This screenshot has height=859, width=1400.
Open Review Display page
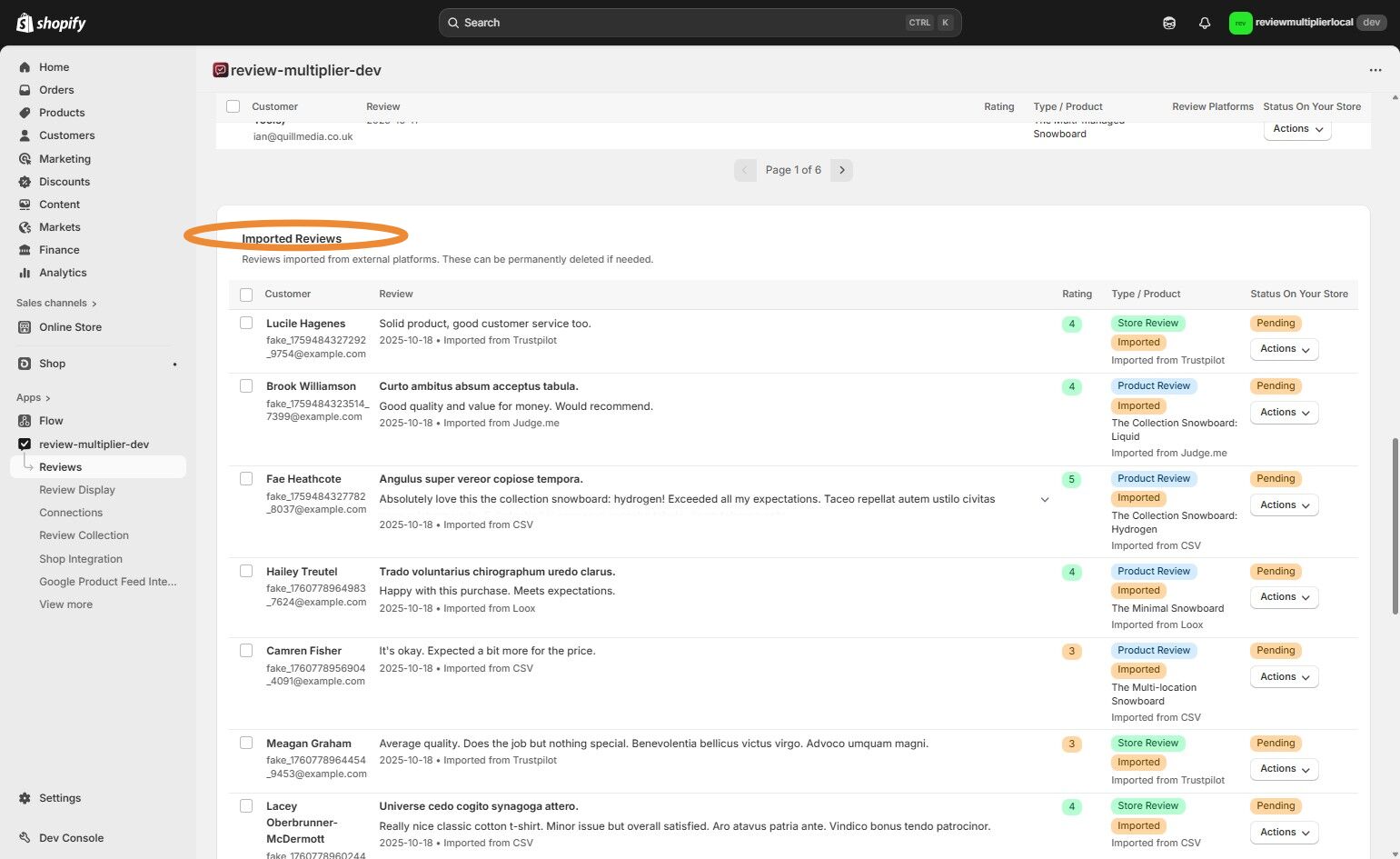77,490
